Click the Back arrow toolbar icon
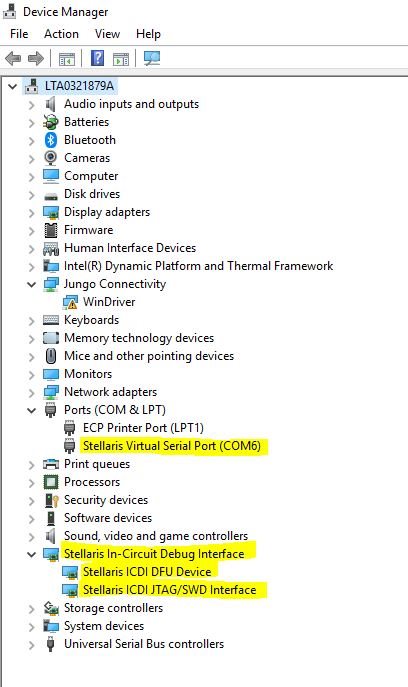Viewport: 408px width, 687px height. (x=14, y=58)
